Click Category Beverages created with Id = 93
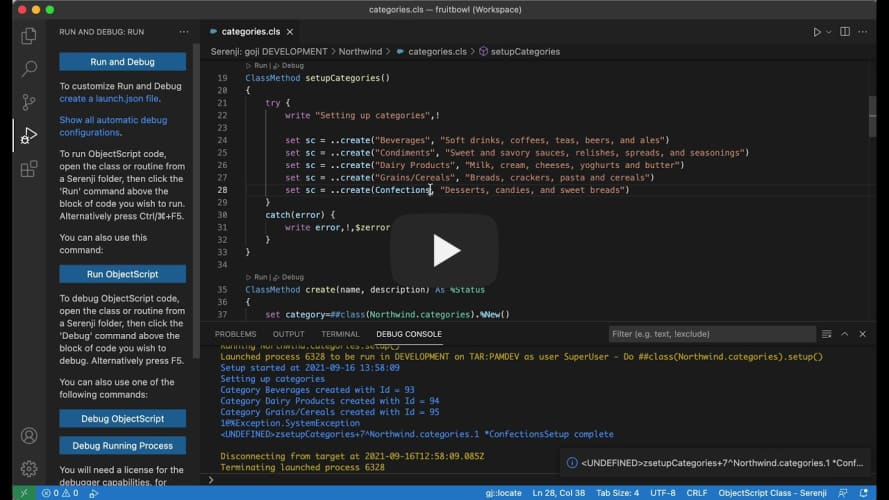 [317, 390]
